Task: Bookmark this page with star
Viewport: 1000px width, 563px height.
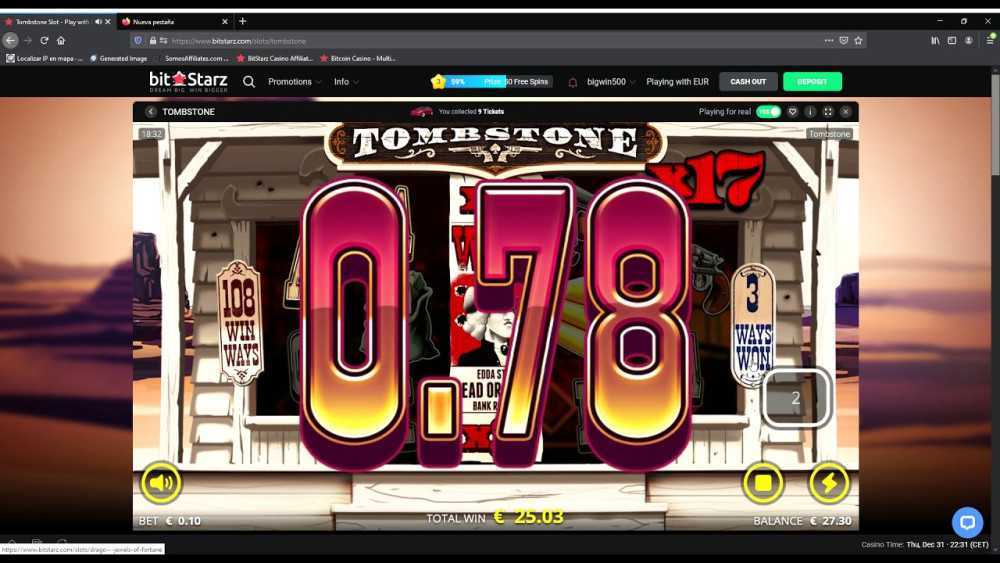Action: point(858,40)
